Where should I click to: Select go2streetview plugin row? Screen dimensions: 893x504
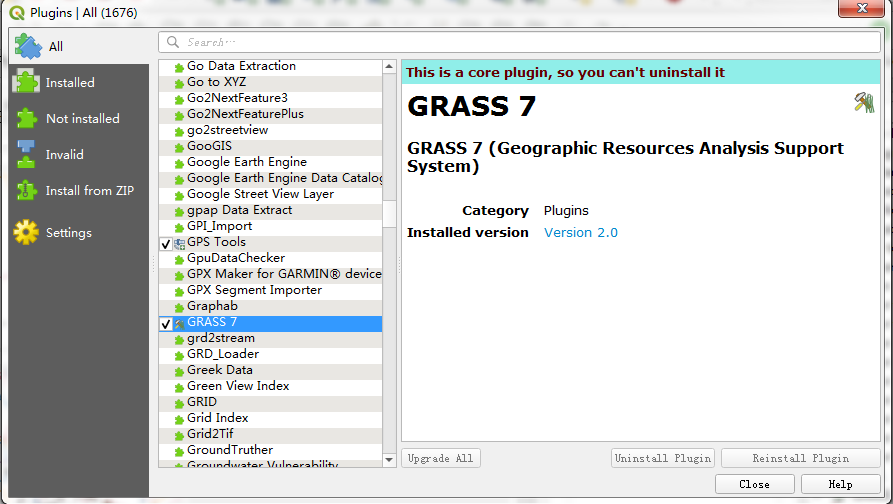271,130
